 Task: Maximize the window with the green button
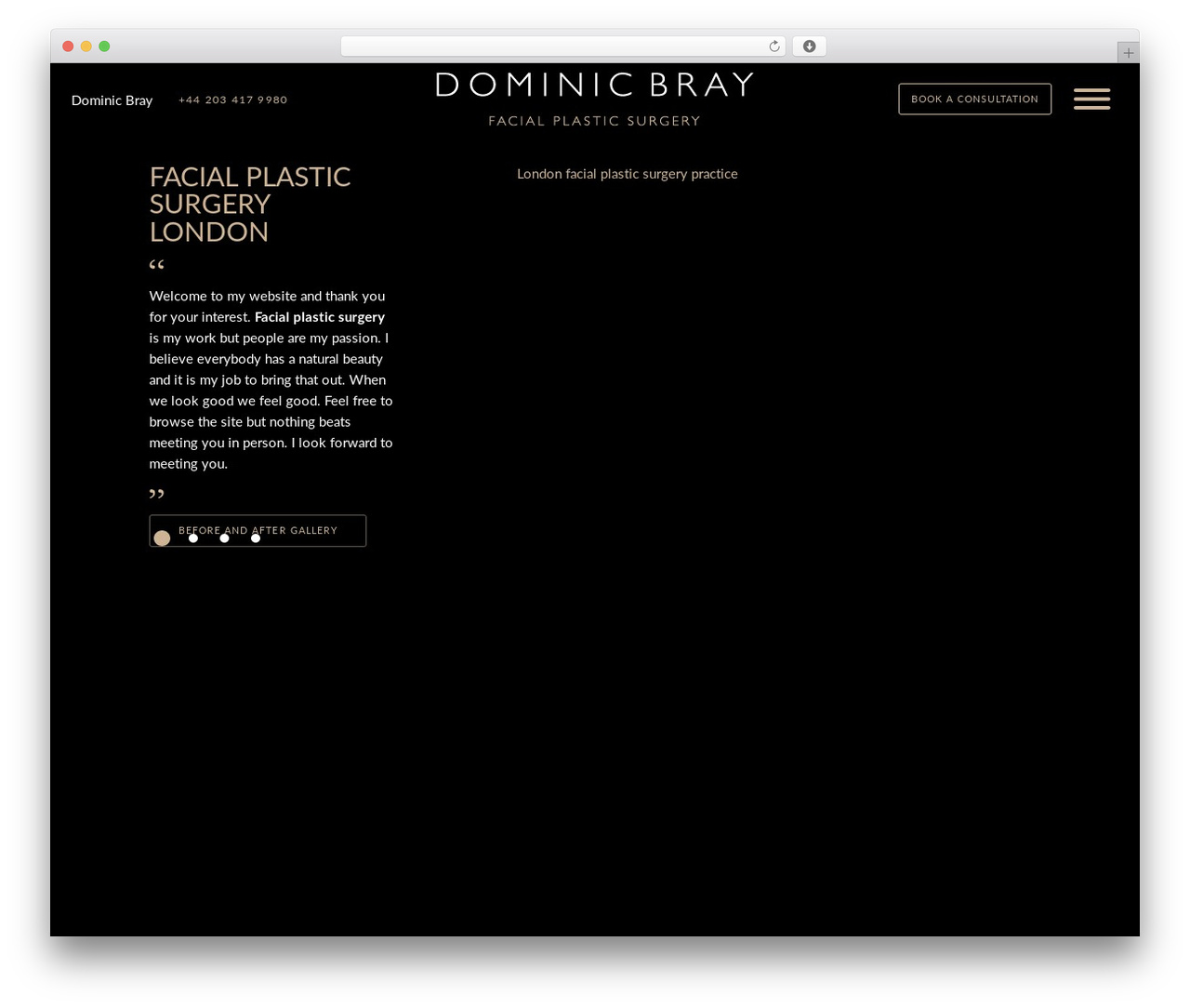coord(104,46)
